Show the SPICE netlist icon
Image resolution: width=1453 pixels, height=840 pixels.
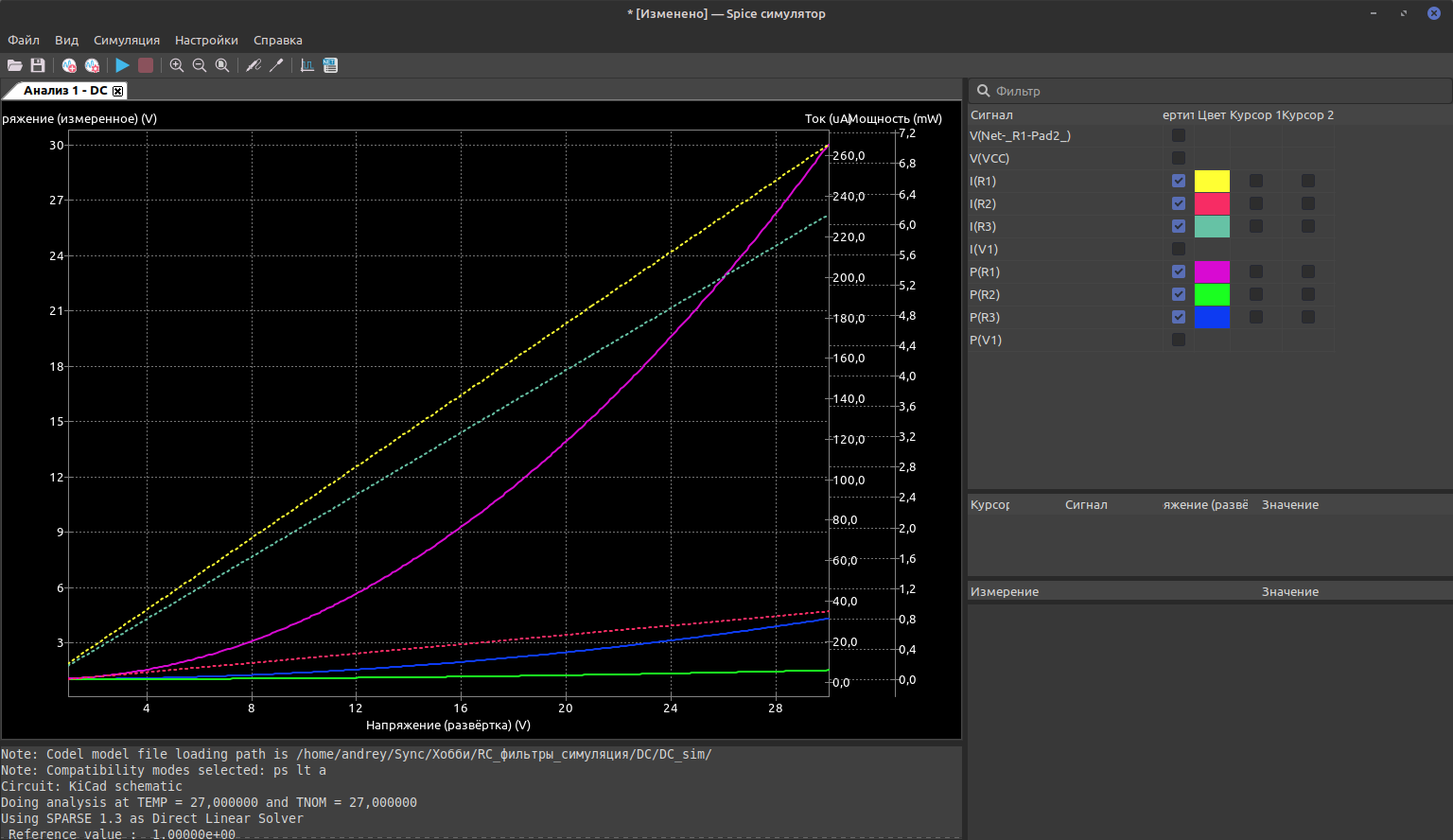[330, 65]
